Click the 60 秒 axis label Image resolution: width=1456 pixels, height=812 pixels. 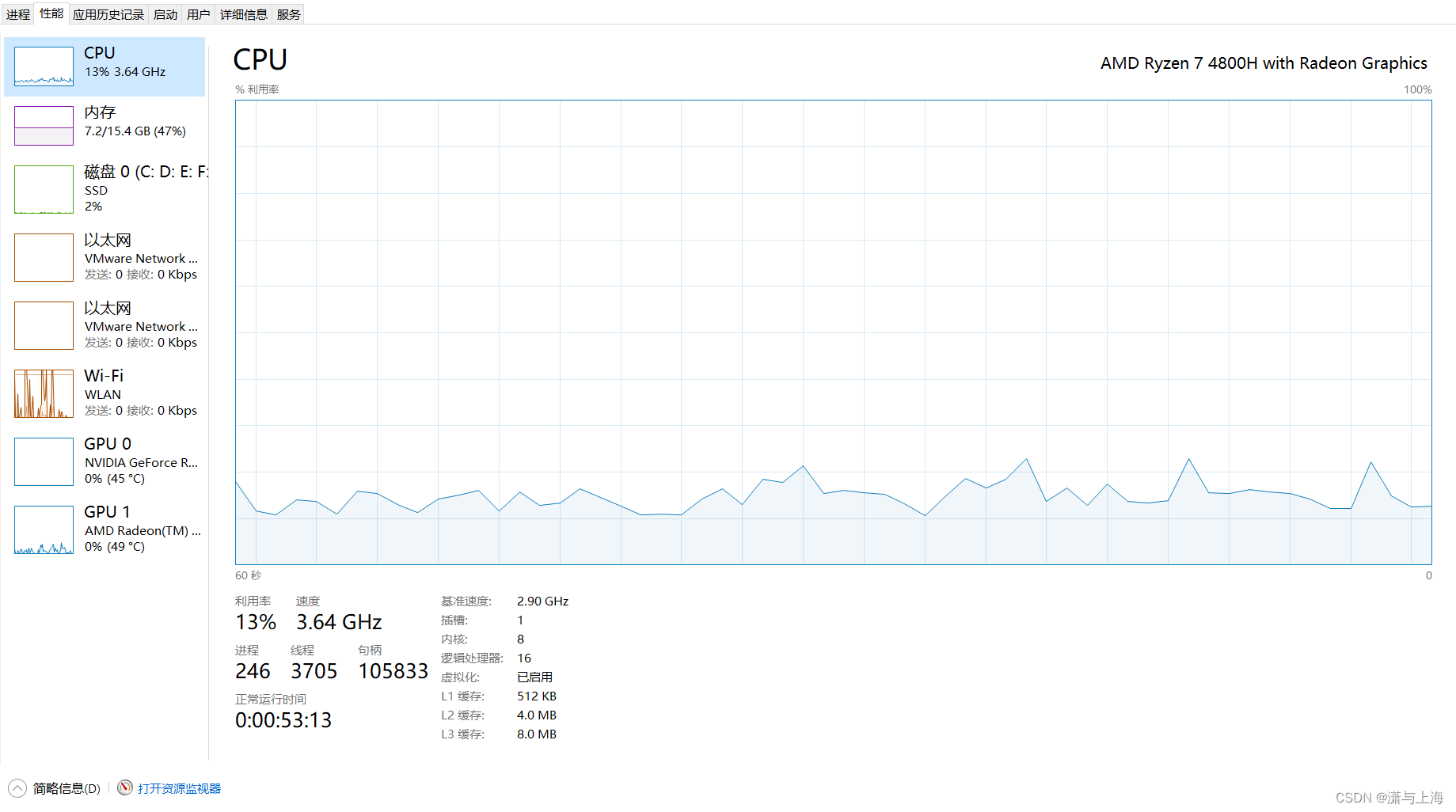248,575
